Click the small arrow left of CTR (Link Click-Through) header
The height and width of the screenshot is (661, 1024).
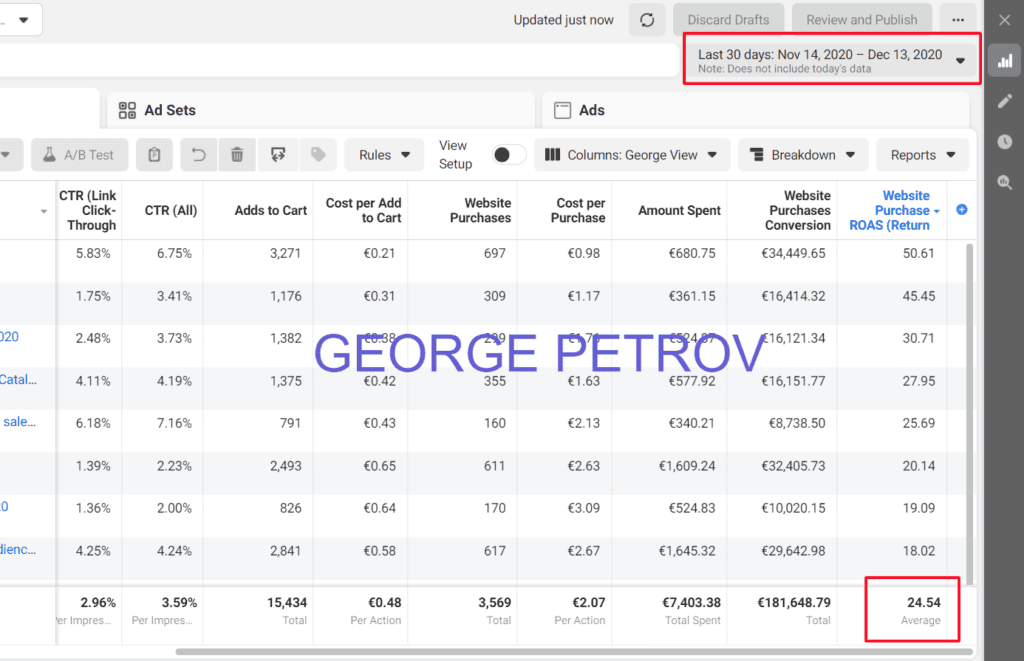tap(44, 211)
